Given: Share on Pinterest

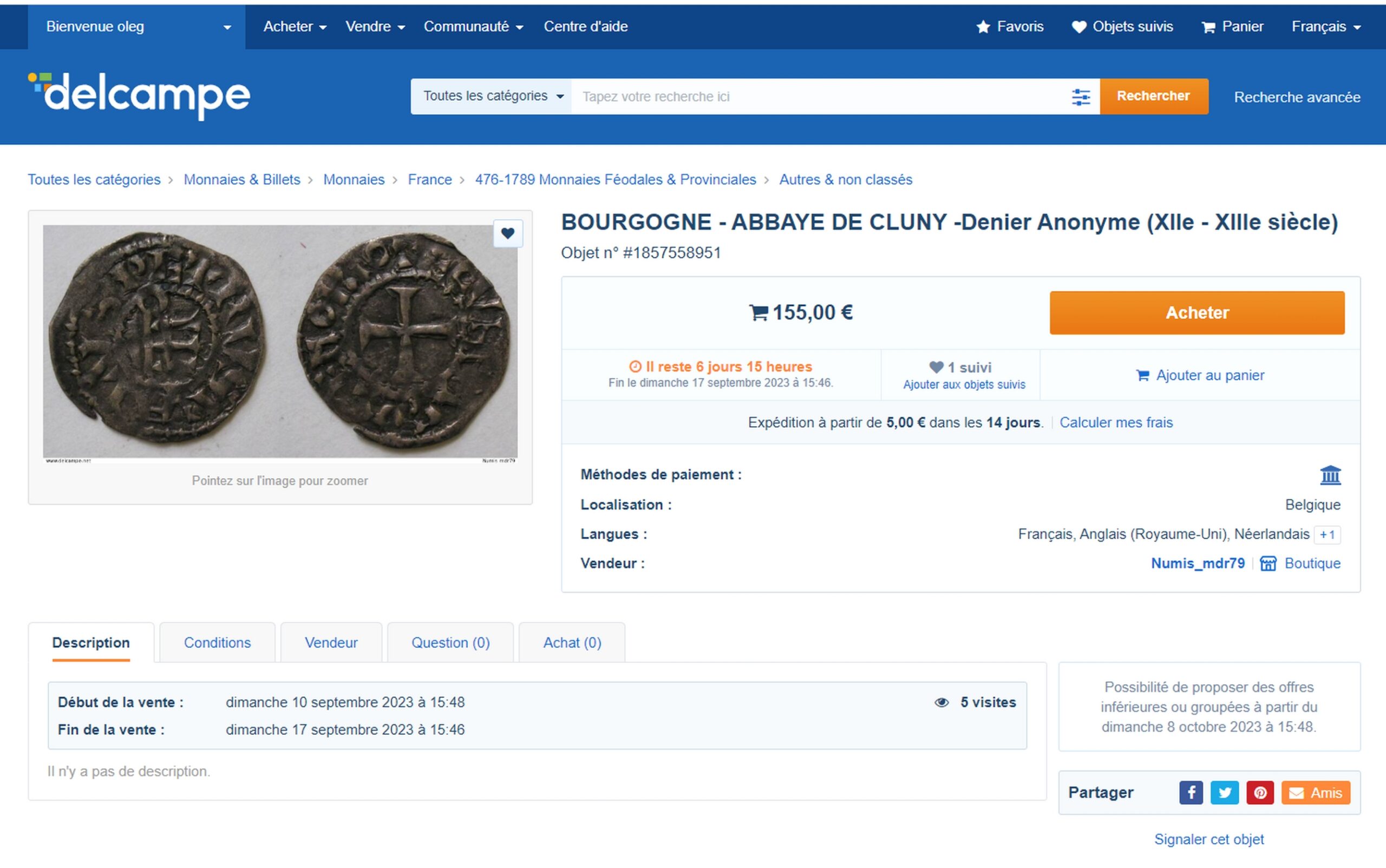Looking at the screenshot, I should pyautogui.click(x=1260, y=793).
